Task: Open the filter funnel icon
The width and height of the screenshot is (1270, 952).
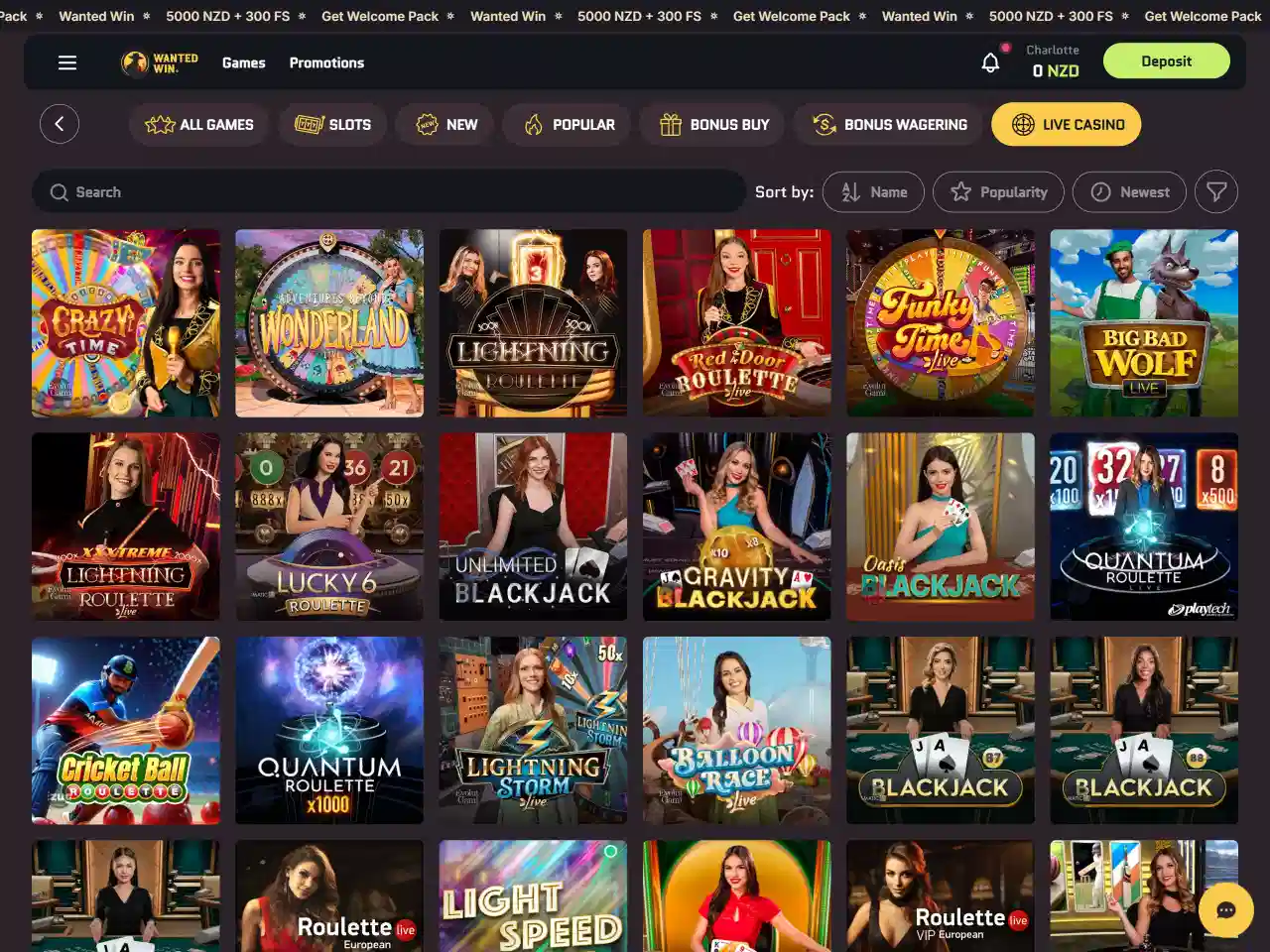Action: pyautogui.click(x=1216, y=192)
